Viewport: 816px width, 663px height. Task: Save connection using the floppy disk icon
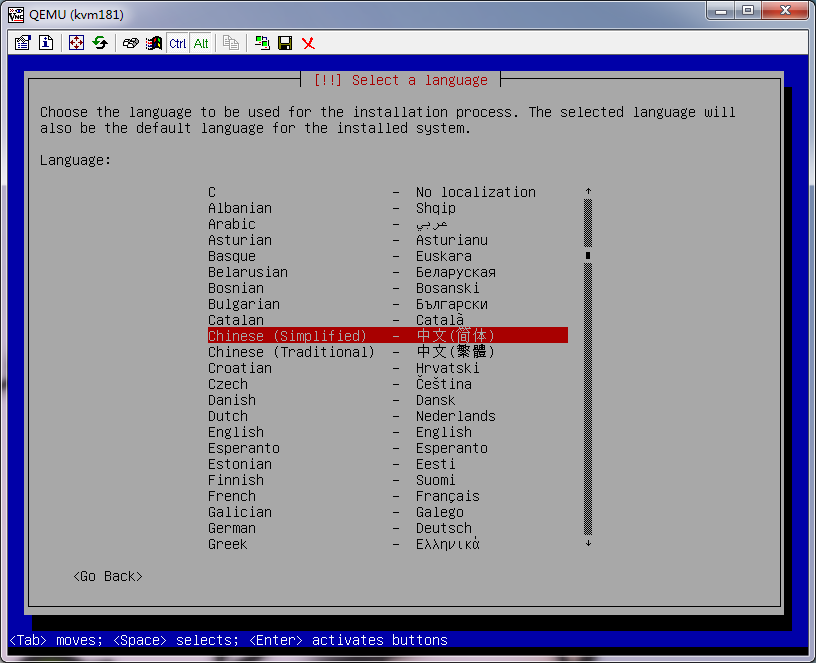tap(285, 43)
